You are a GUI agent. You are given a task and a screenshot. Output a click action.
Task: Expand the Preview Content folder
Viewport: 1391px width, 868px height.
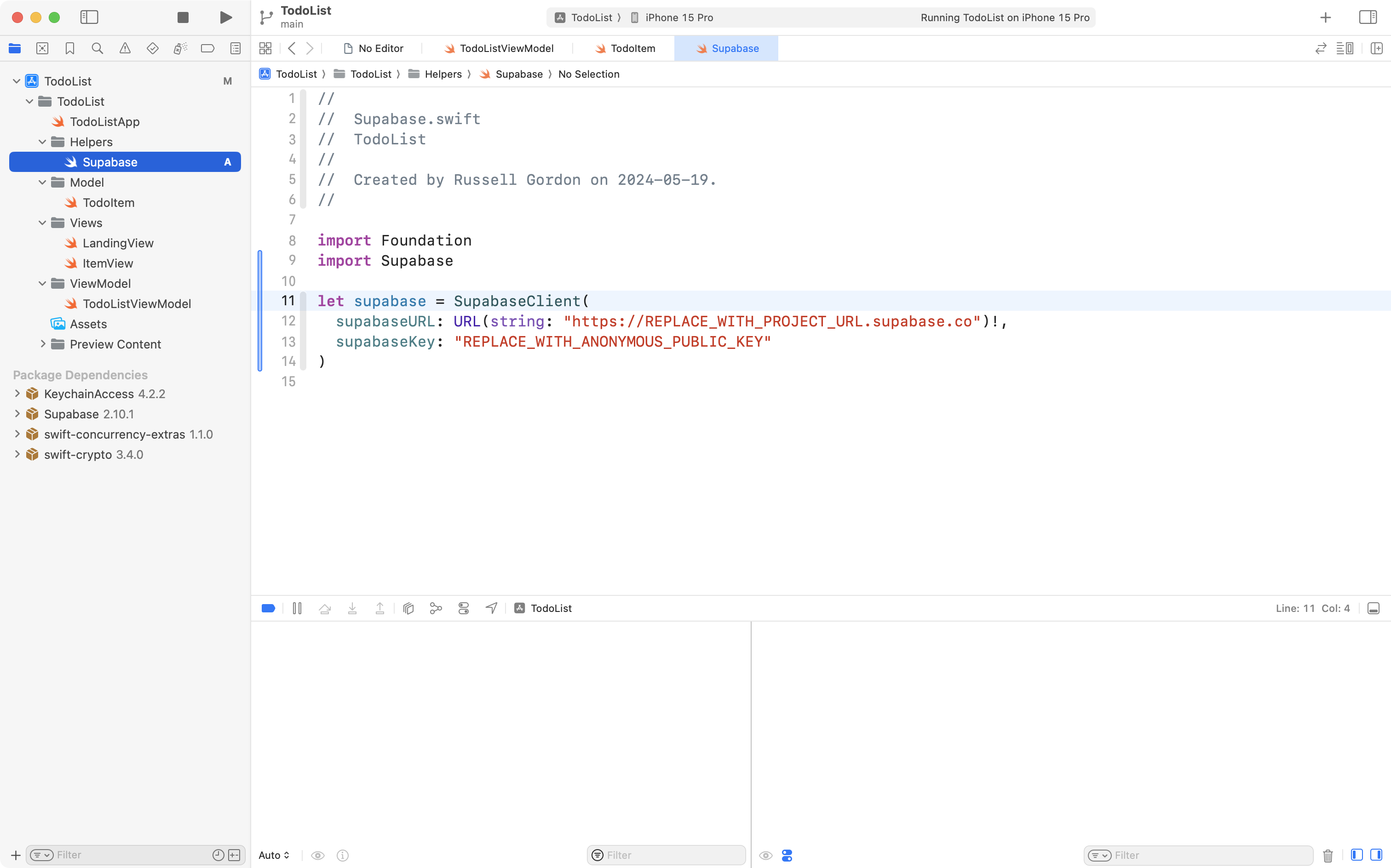pos(43,344)
